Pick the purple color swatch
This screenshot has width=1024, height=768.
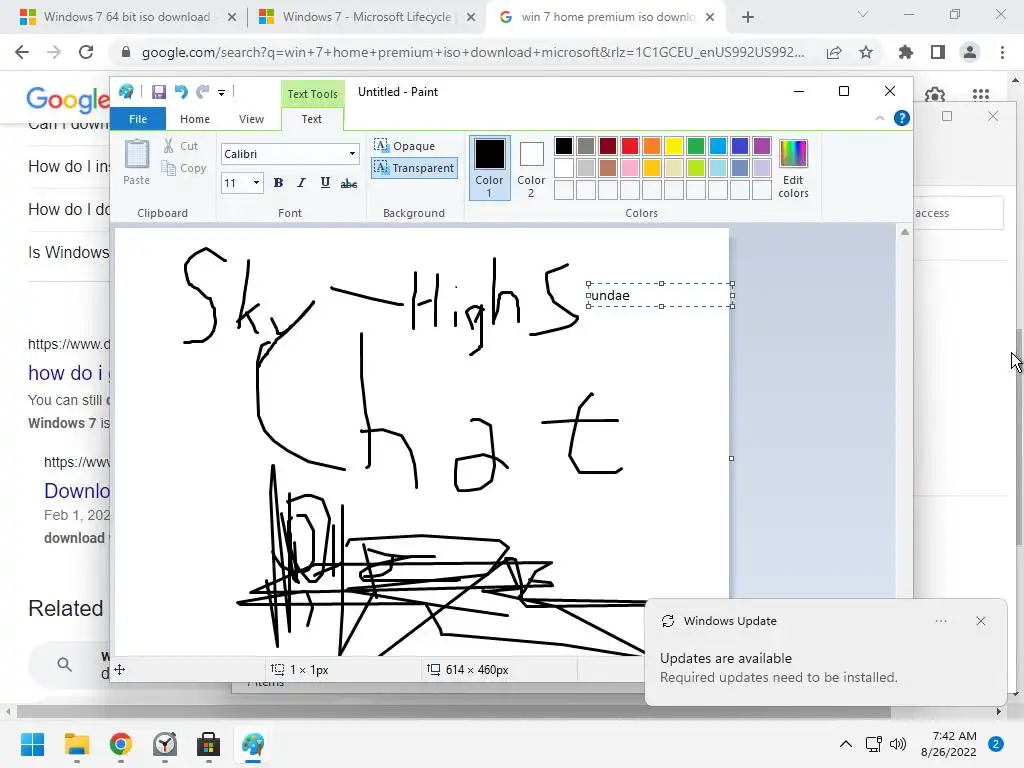tap(761, 146)
